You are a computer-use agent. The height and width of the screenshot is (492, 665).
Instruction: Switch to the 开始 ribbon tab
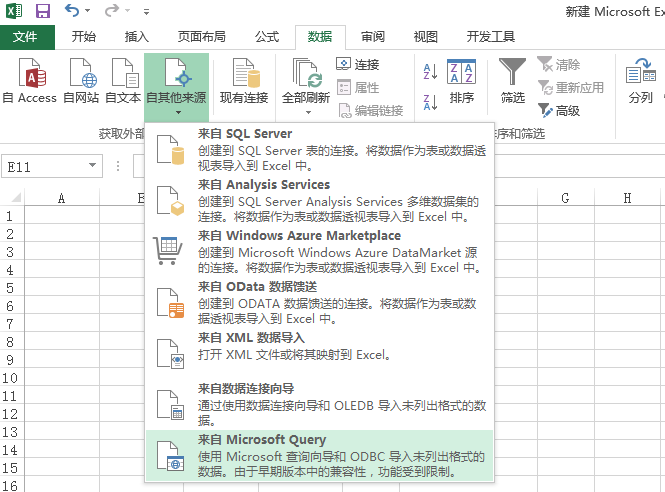coord(84,37)
